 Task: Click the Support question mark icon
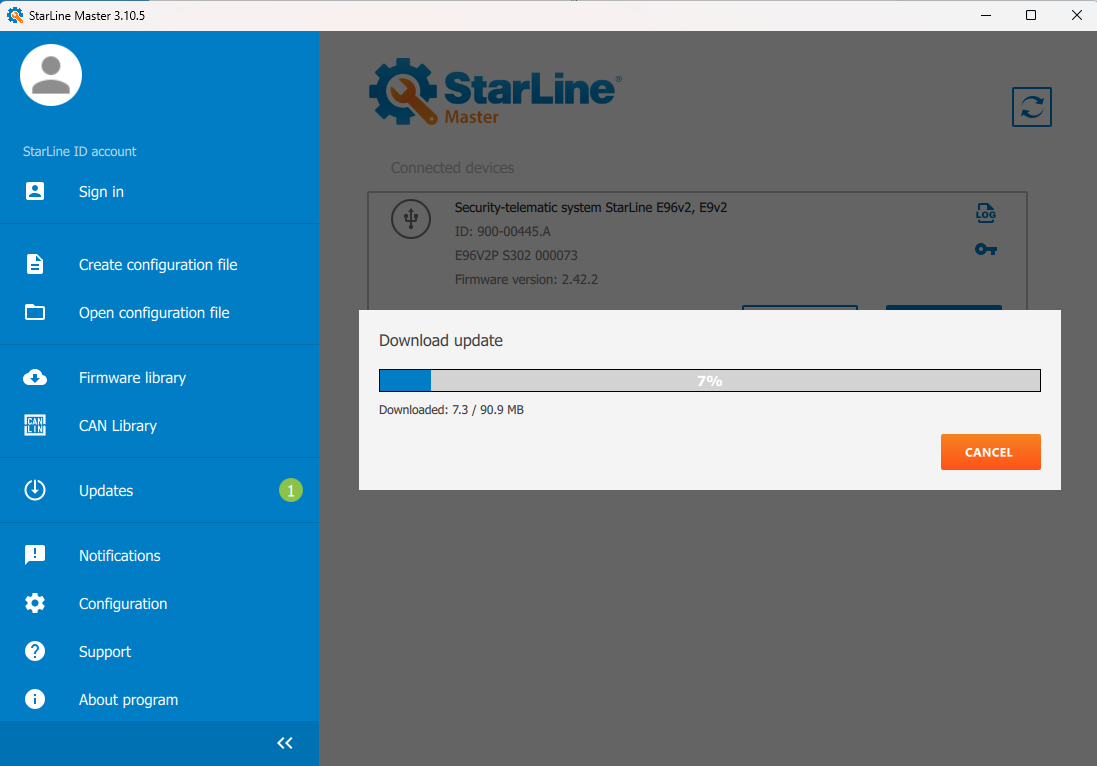pyautogui.click(x=35, y=652)
